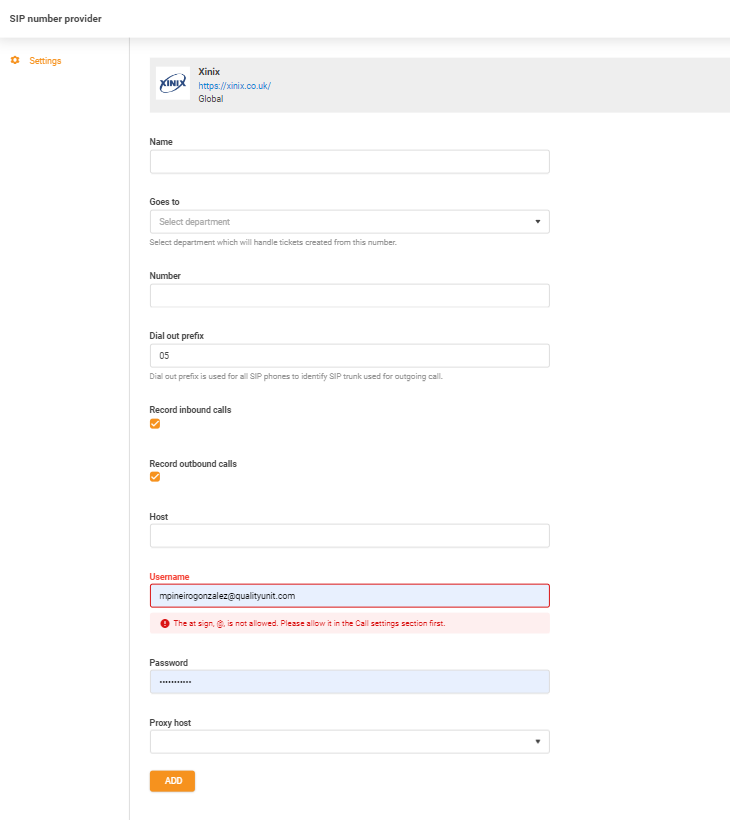This screenshot has height=820, width=730.
Task: Expand the Proxy host dropdown
Action: tap(349, 741)
